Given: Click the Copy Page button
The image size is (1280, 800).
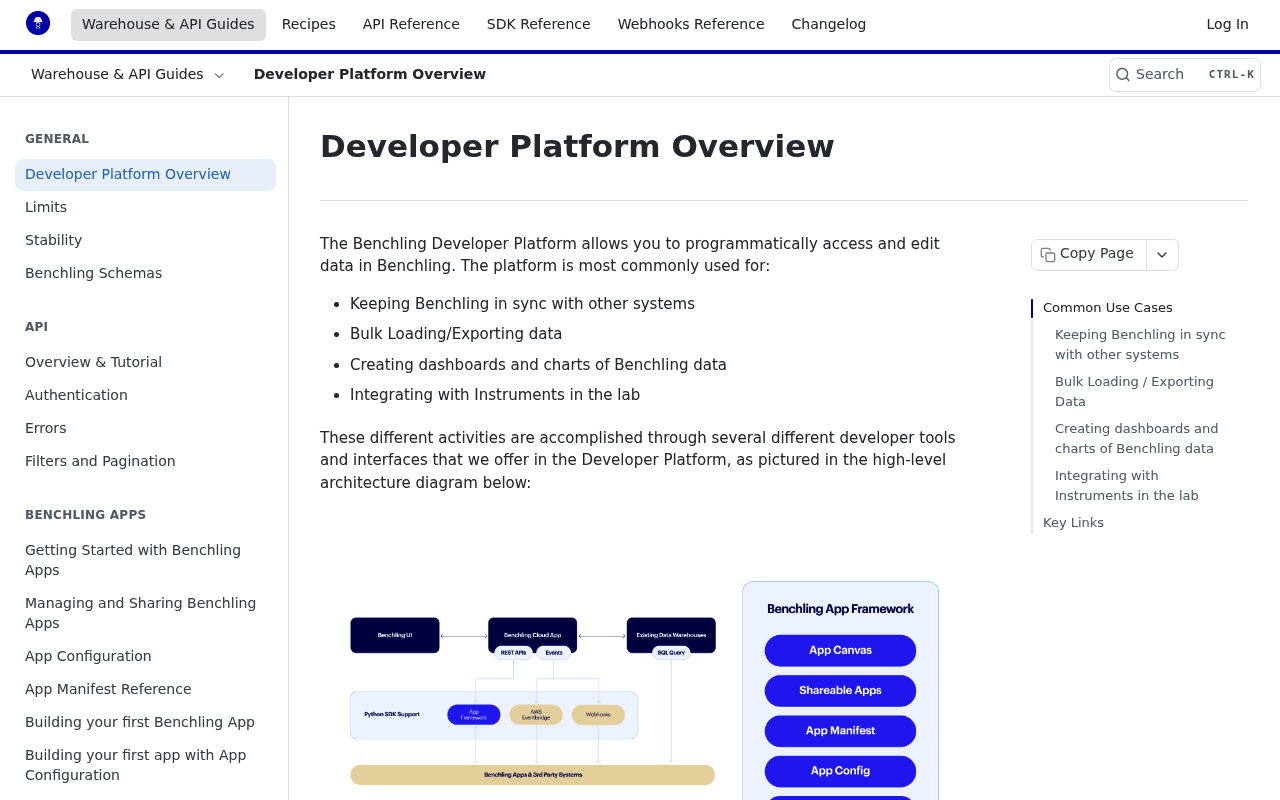Looking at the screenshot, I should [x=1089, y=255].
